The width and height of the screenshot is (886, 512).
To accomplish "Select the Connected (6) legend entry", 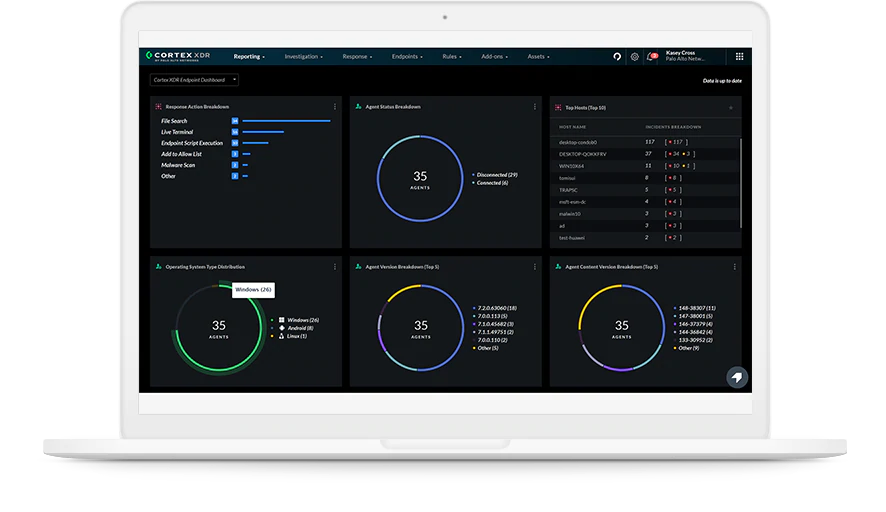I will (x=490, y=183).
